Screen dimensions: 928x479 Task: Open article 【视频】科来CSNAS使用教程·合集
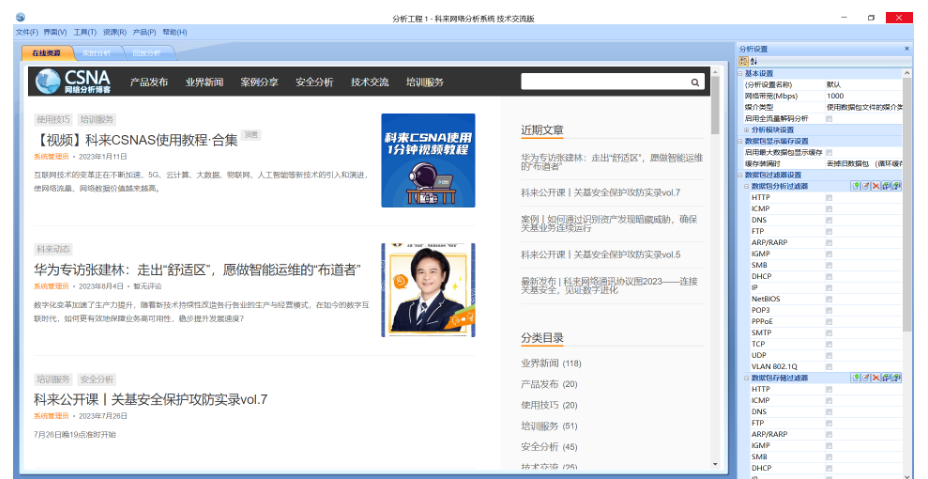(136, 140)
